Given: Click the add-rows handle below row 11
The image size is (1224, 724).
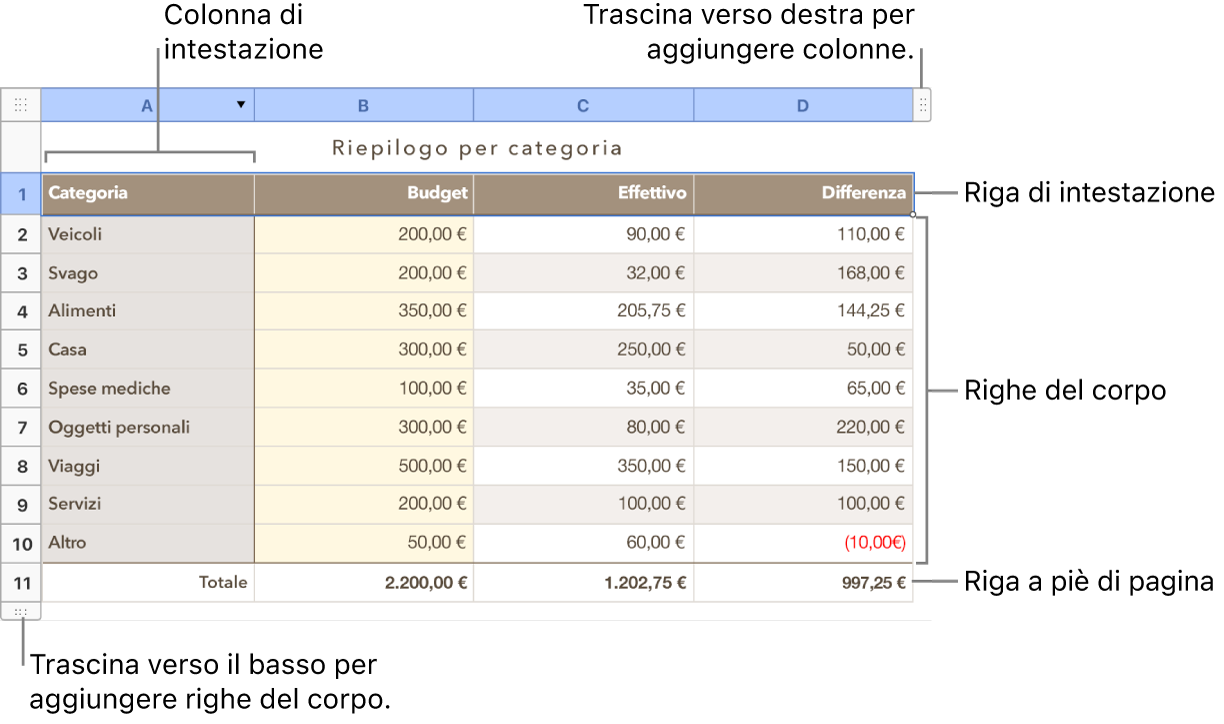Looking at the screenshot, I should pyautogui.click(x=20, y=611).
